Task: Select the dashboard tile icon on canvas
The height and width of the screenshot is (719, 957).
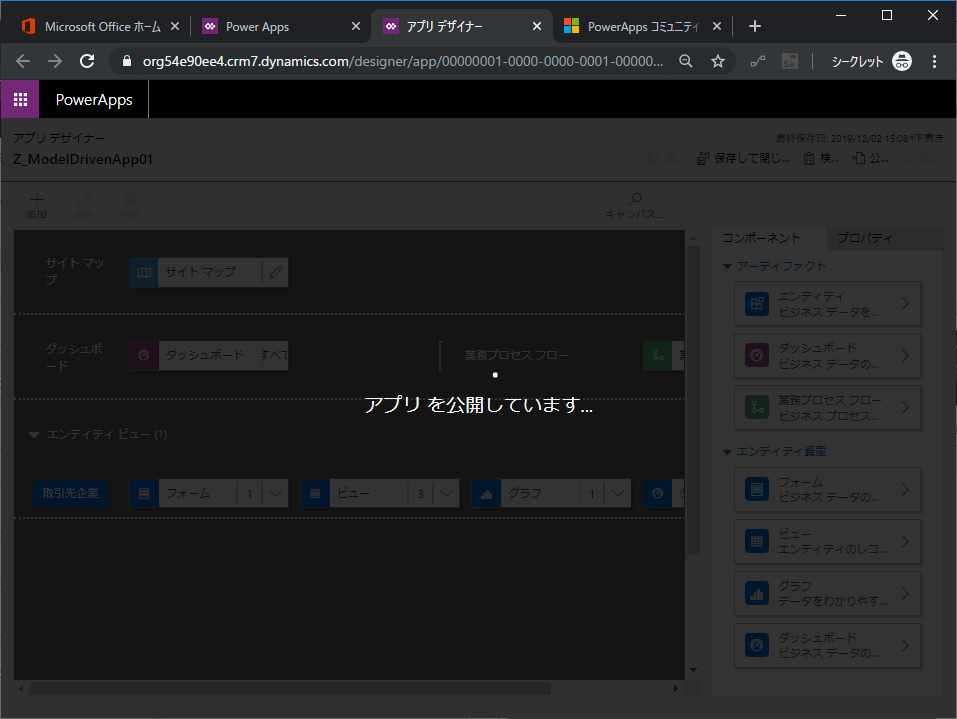Action: click(x=144, y=355)
